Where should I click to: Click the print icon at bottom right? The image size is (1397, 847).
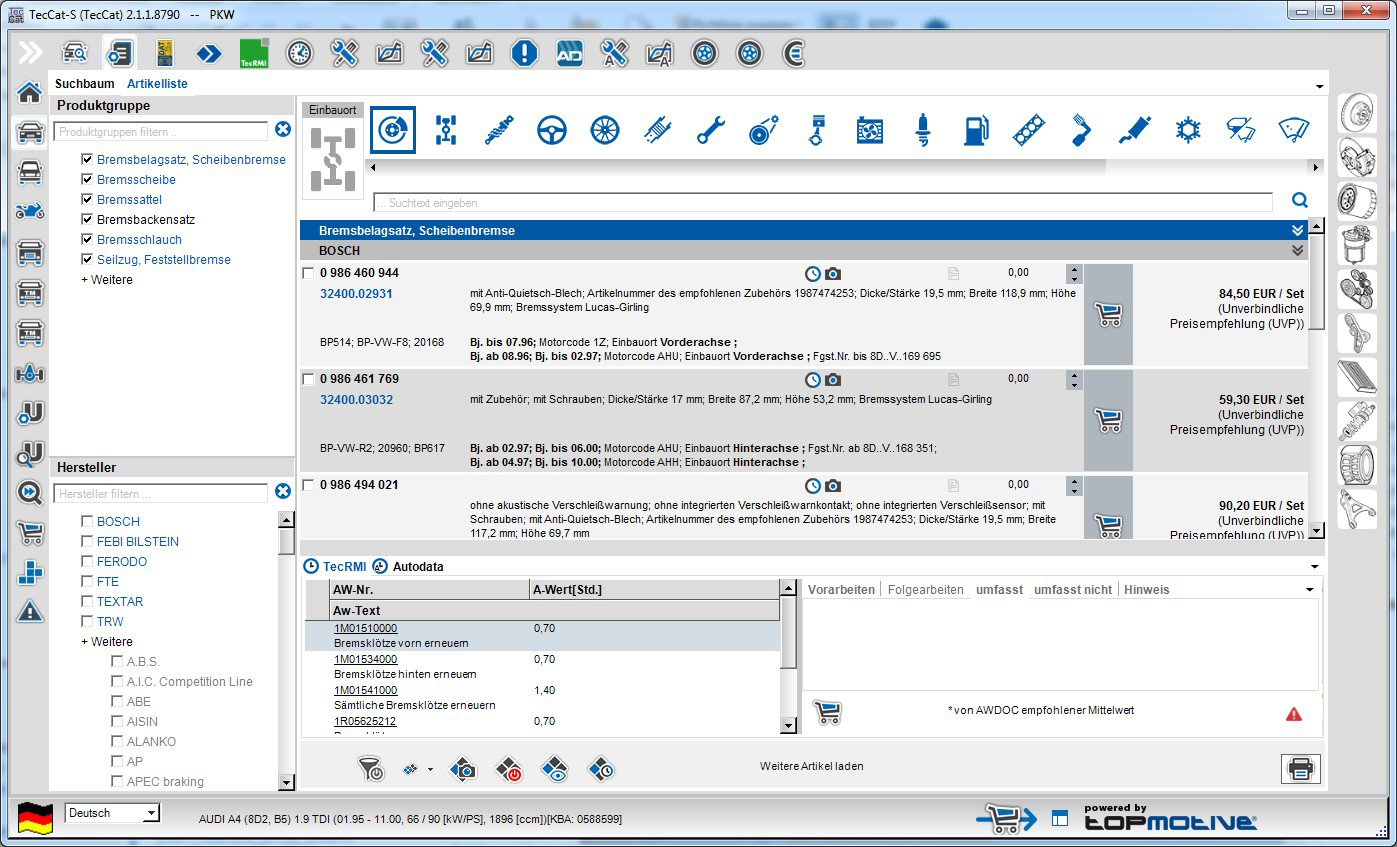[1301, 769]
